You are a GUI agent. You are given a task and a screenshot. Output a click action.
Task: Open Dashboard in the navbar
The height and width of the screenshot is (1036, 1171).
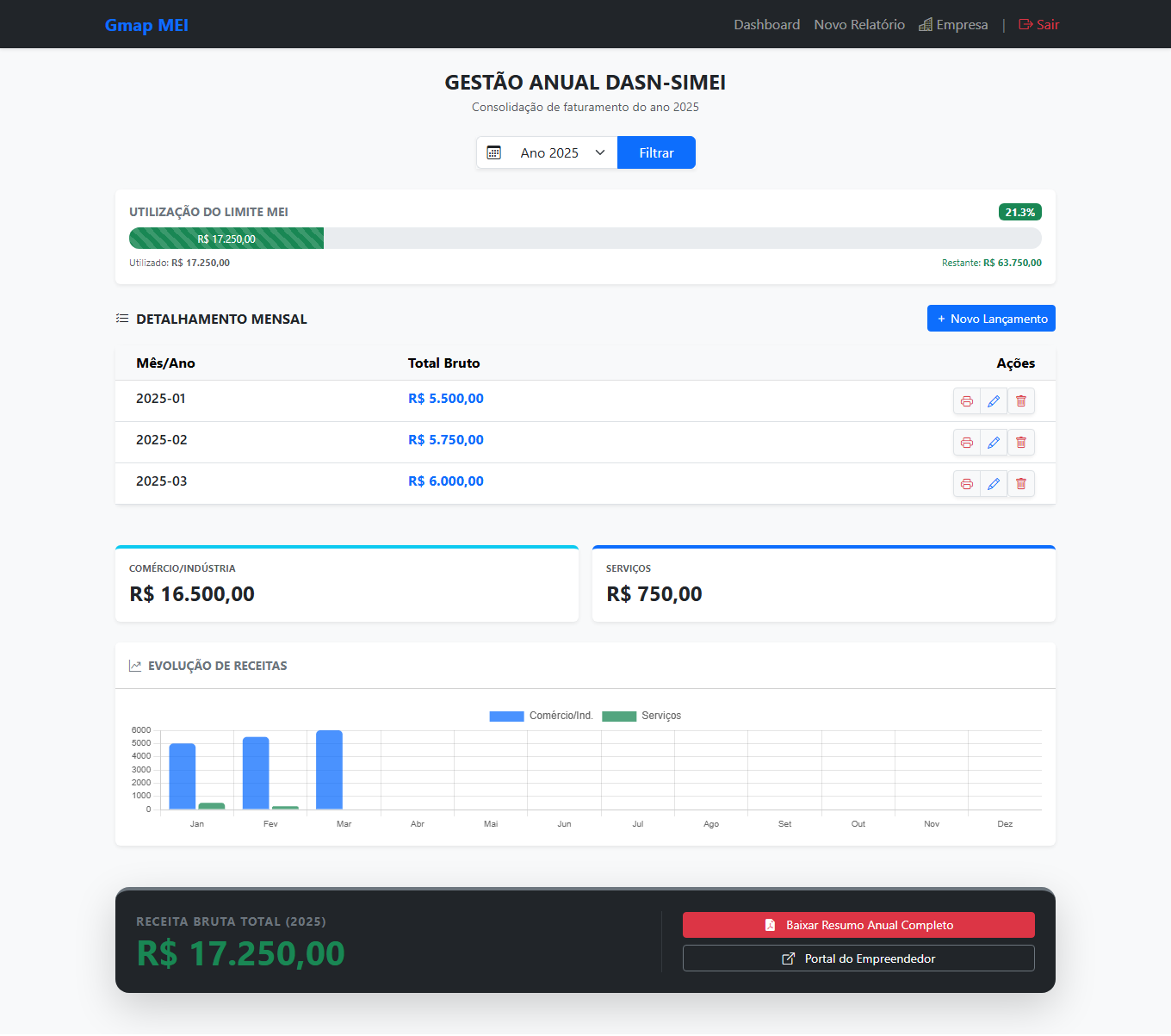(767, 25)
